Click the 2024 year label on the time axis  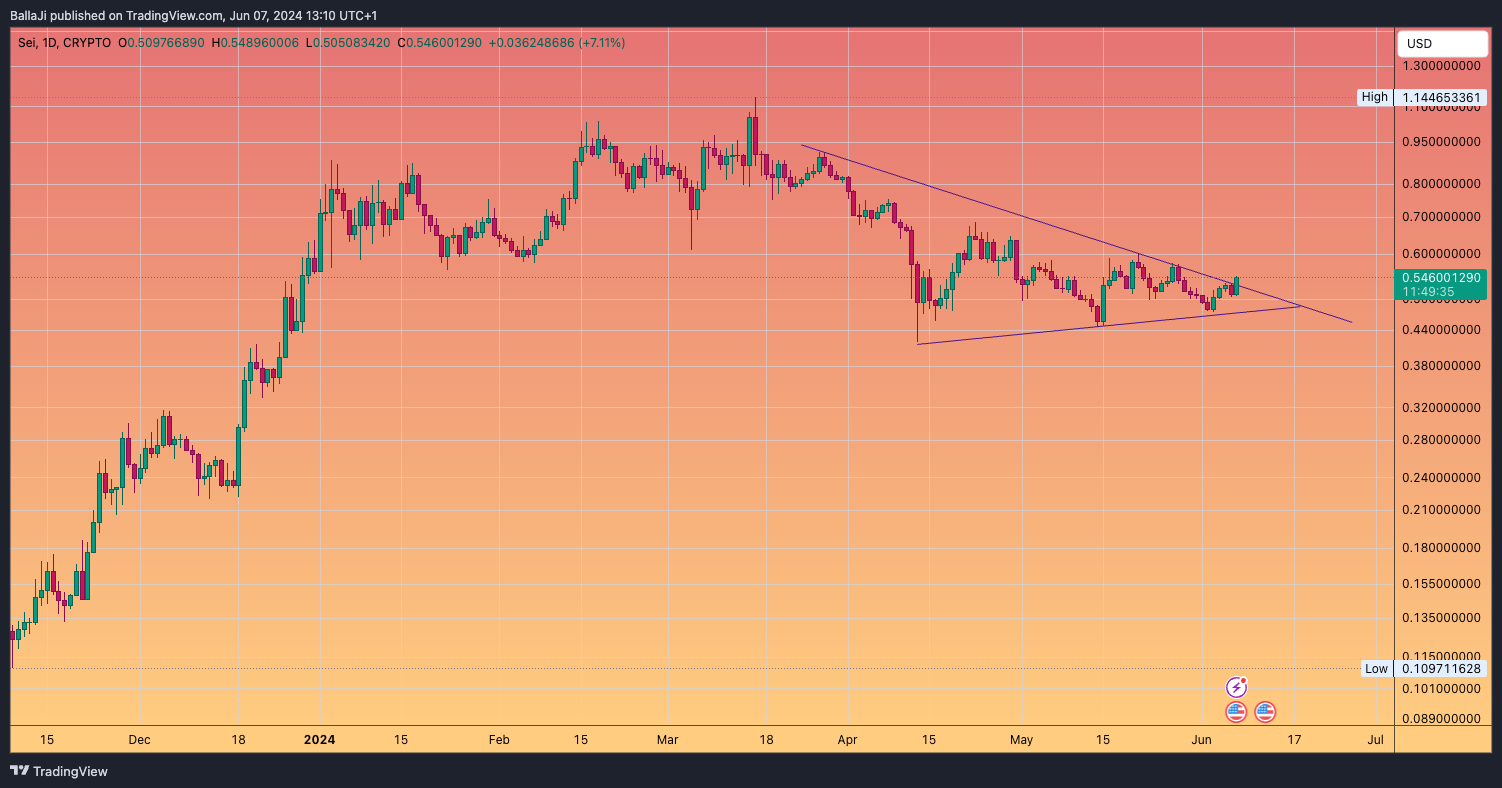click(x=319, y=740)
